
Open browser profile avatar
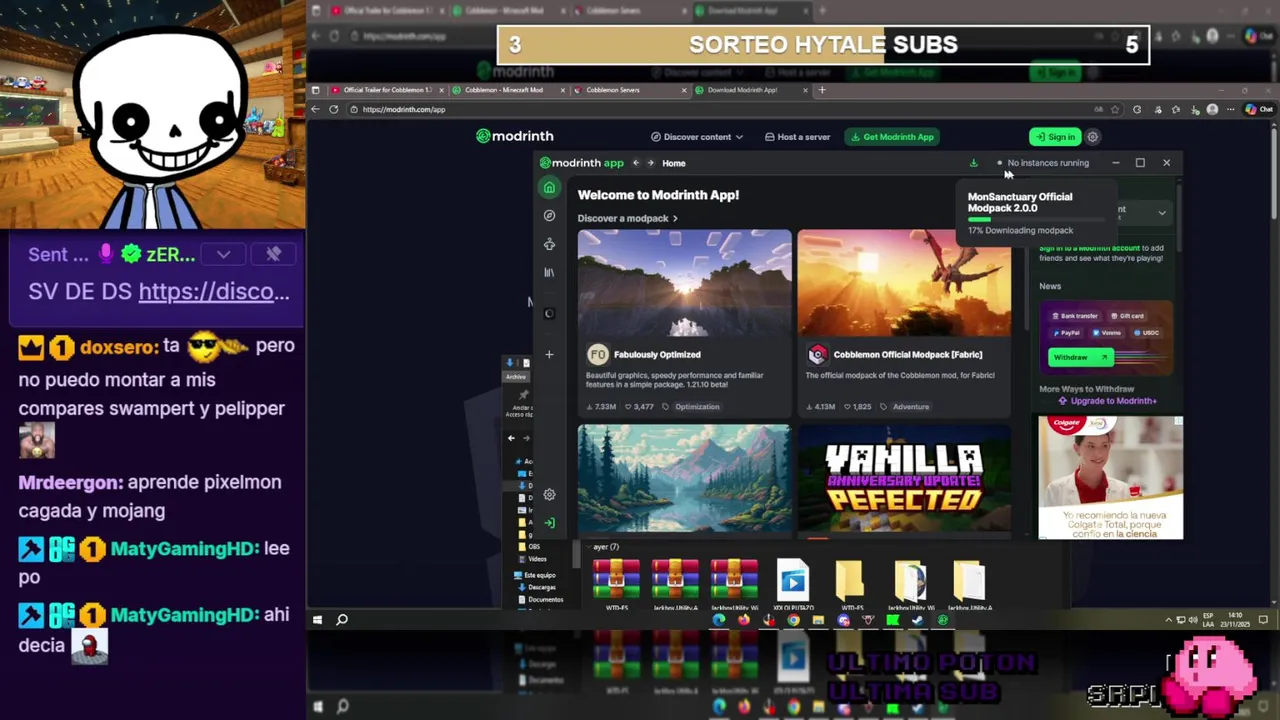[1212, 109]
